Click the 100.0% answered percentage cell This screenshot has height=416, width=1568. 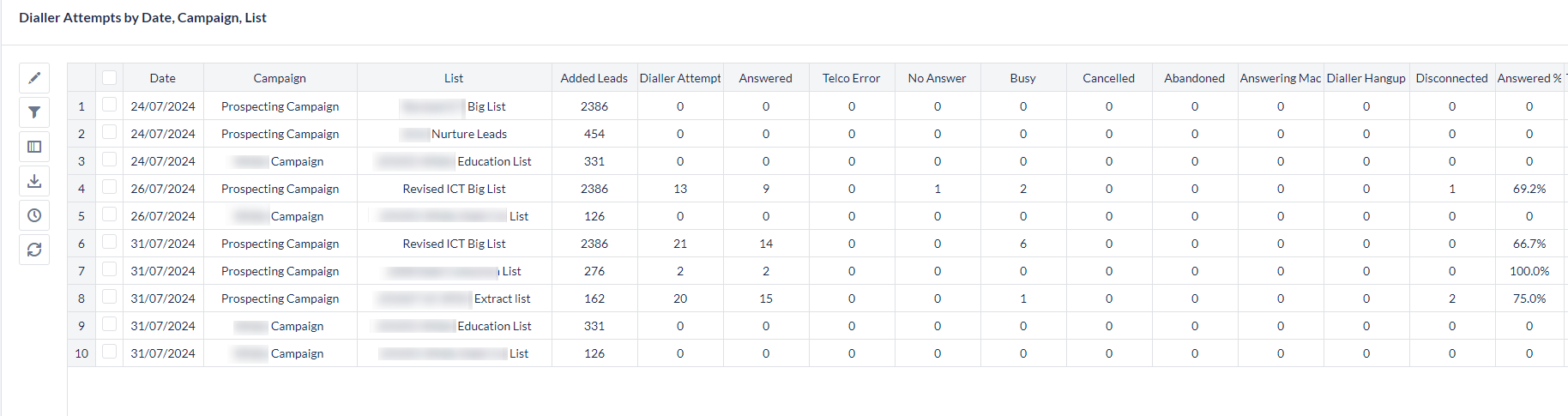pyautogui.click(x=1529, y=271)
